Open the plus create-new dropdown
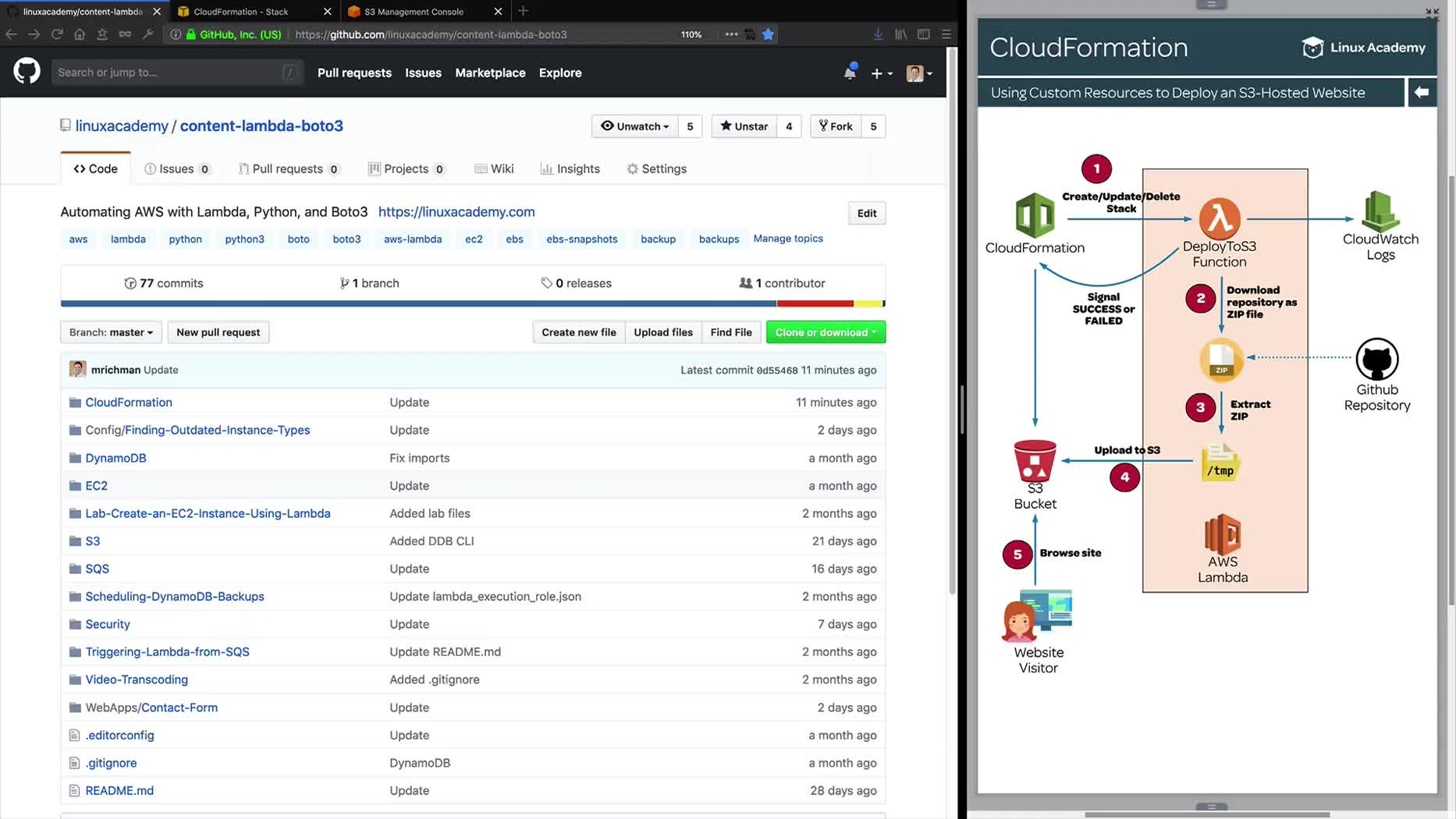Screen dimensions: 1456x819 [x=881, y=73]
